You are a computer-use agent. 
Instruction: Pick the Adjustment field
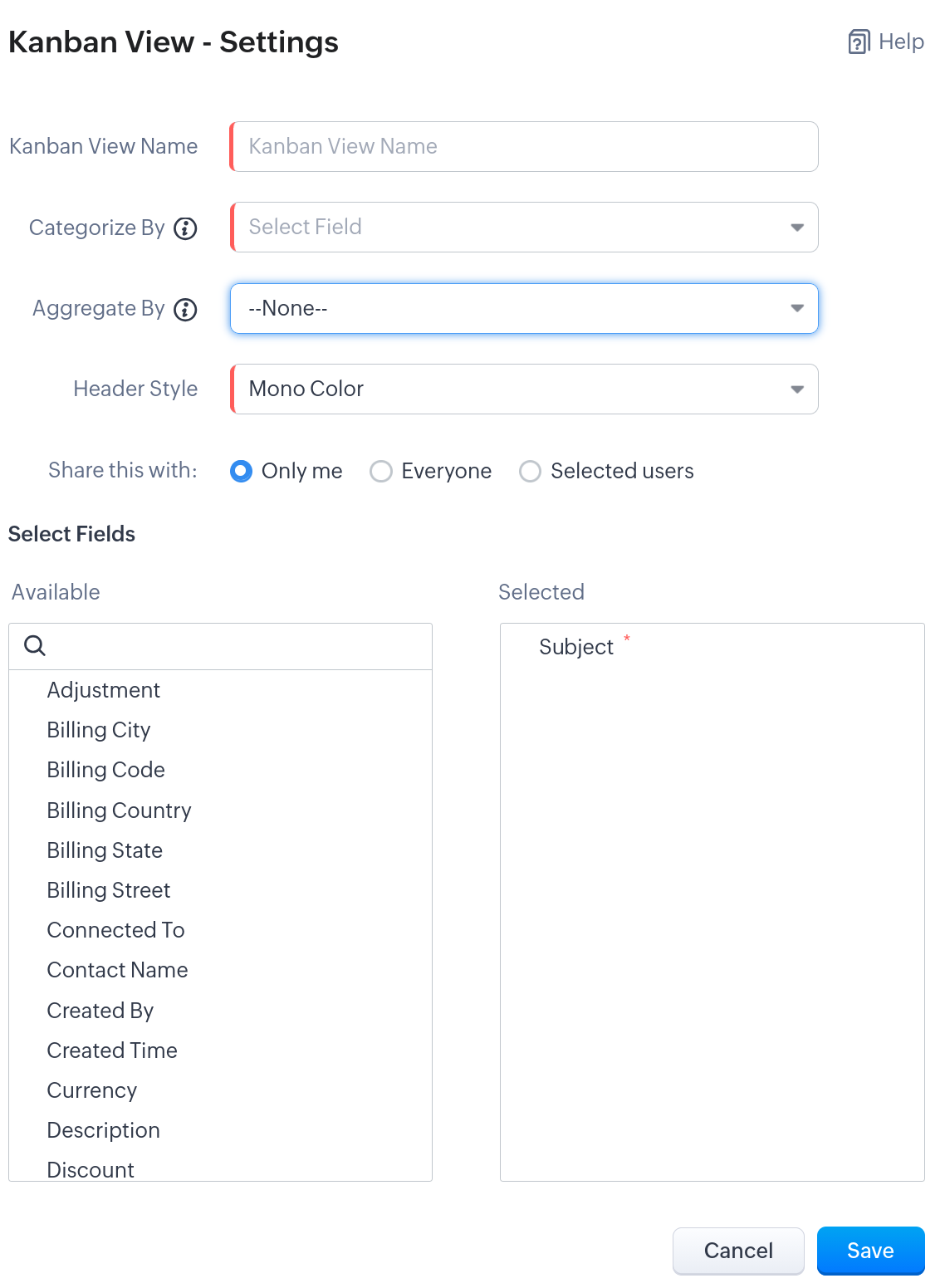coord(103,690)
